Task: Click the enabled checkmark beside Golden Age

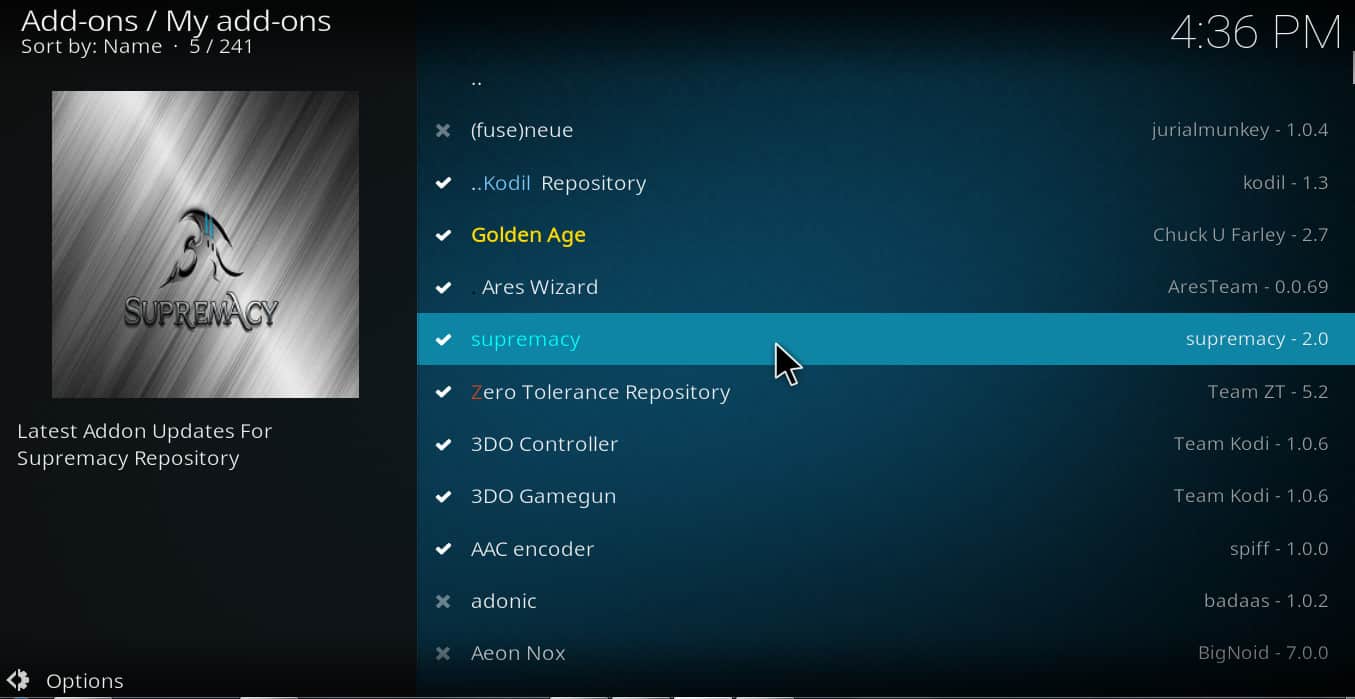Action: [x=443, y=235]
